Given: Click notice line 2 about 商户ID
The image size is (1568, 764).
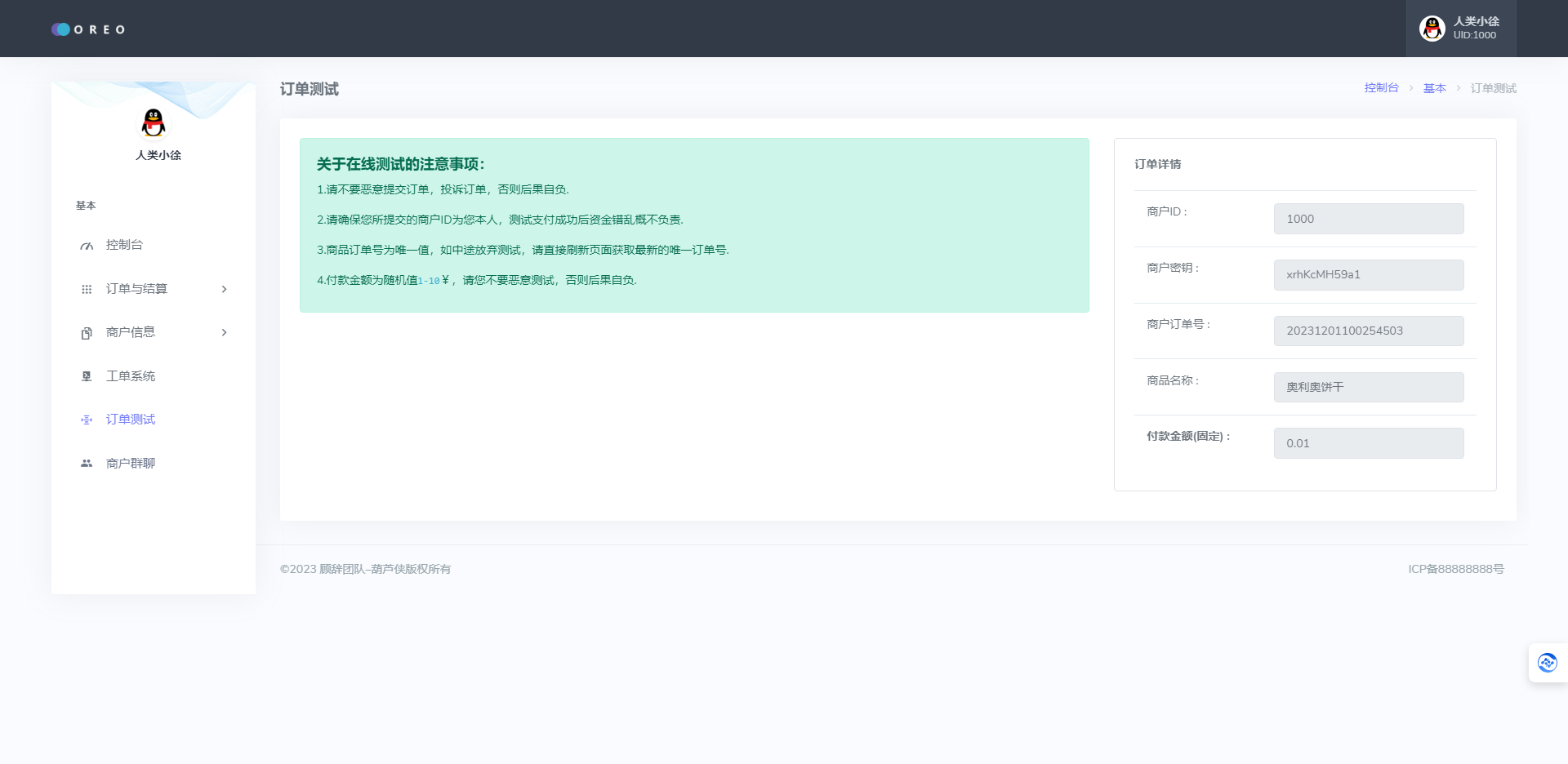Looking at the screenshot, I should click(x=500, y=220).
